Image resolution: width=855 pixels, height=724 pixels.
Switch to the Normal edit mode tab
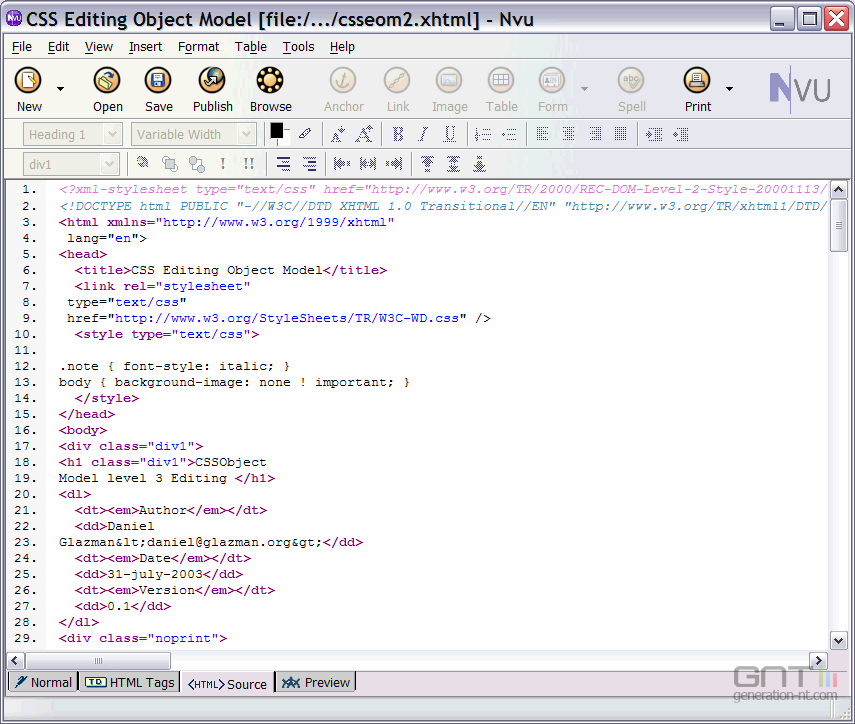coord(44,682)
